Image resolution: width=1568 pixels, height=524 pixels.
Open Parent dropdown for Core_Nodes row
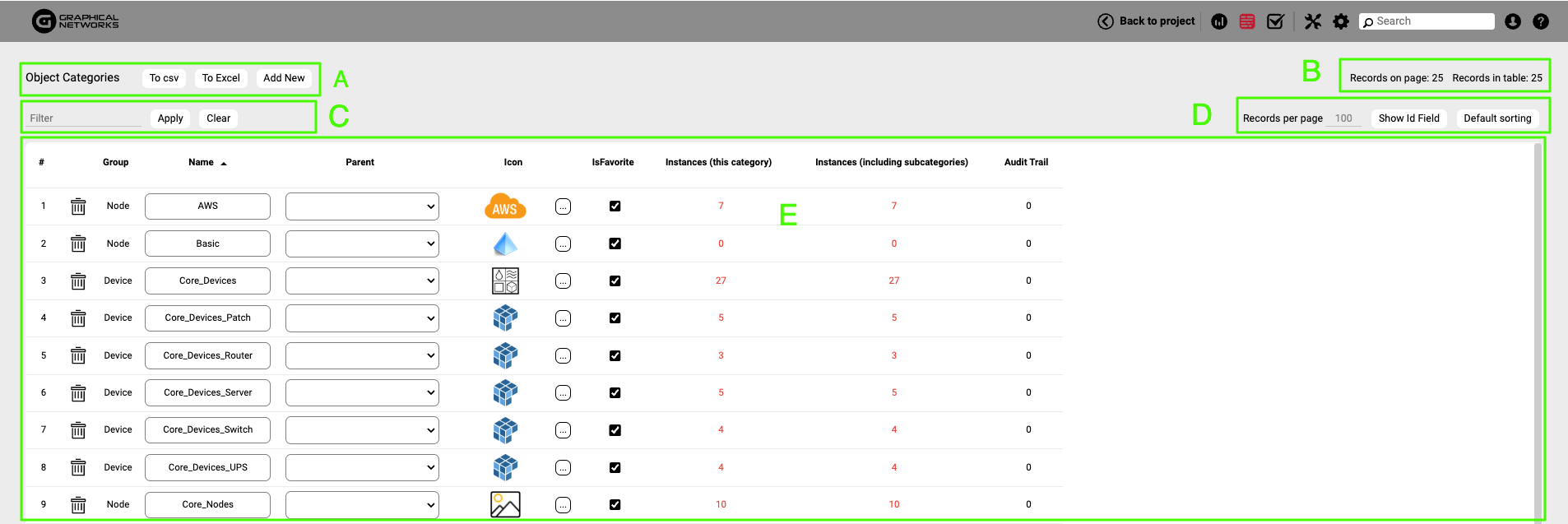(362, 505)
